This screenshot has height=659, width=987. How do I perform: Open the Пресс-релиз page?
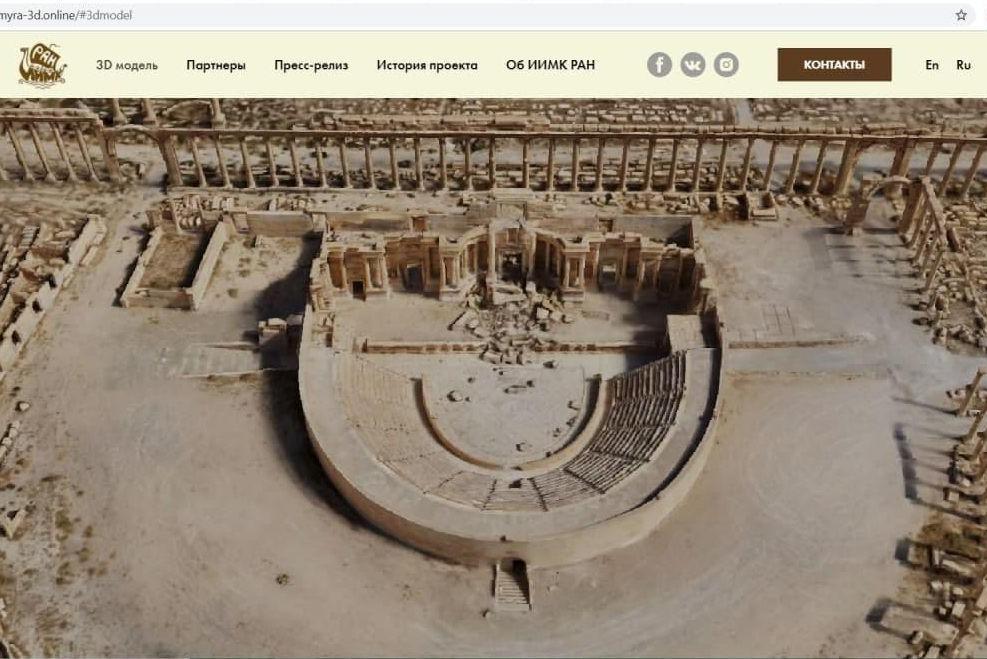(311, 65)
